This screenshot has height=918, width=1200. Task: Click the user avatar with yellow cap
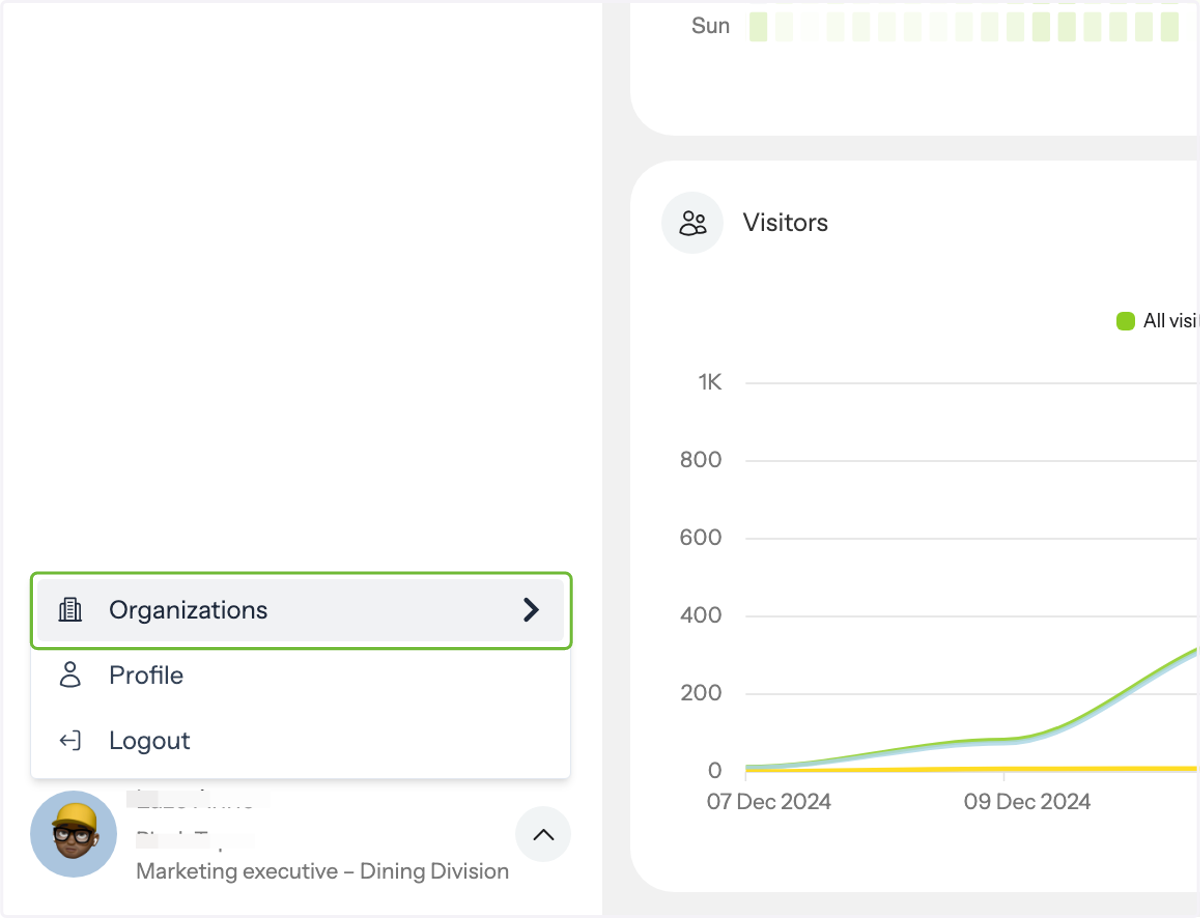[x=74, y=834]
